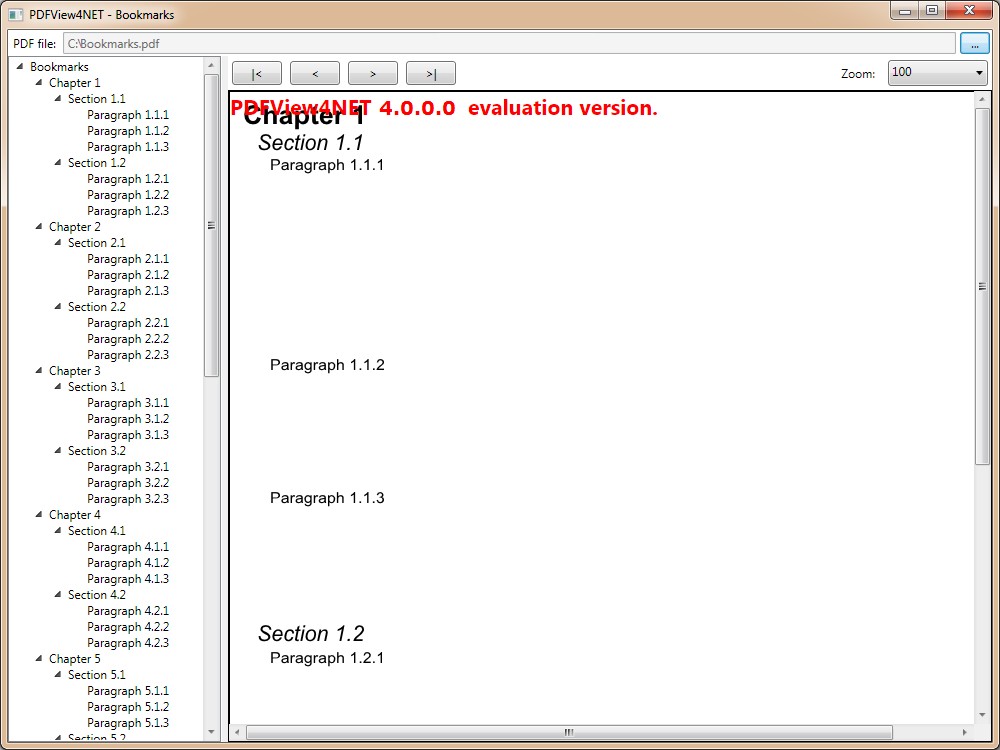Click the bookmarks panel scroll down arrow

(211, 732)
